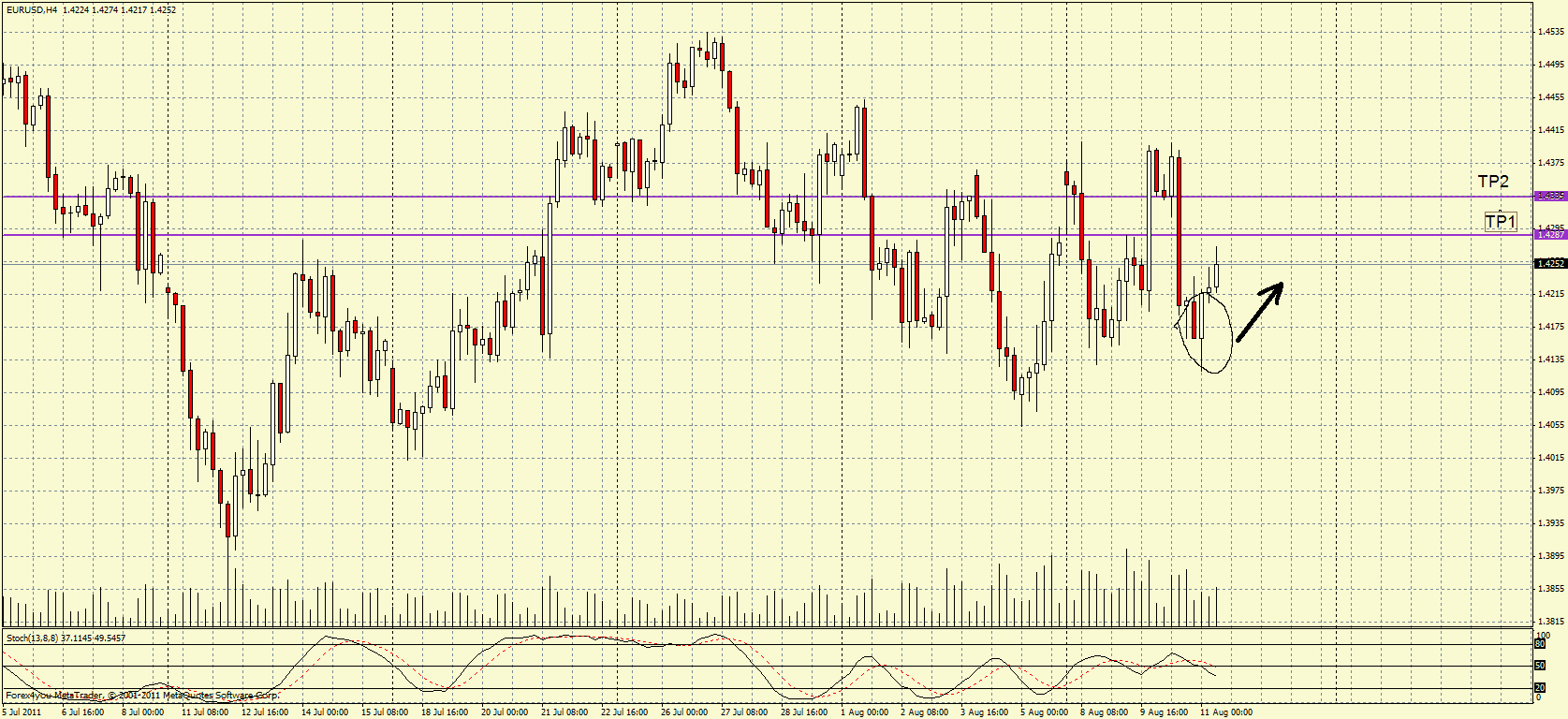Image resolution: width=1568 pixels, height=719 pixels.
Task: Click the 18 Jul 16:00 time label
Action: (x=445, y=712)
